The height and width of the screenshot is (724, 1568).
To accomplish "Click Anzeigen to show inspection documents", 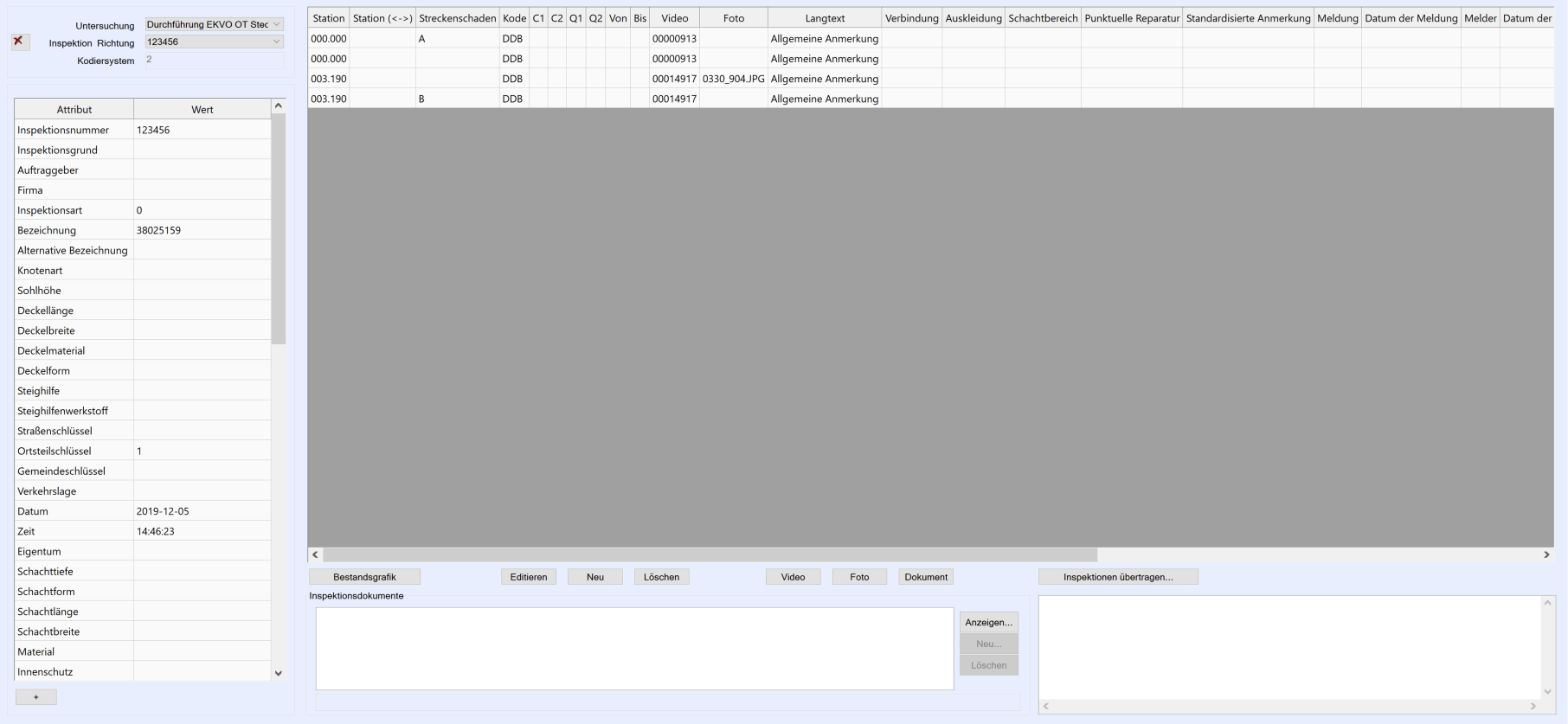I will [988, 623].
